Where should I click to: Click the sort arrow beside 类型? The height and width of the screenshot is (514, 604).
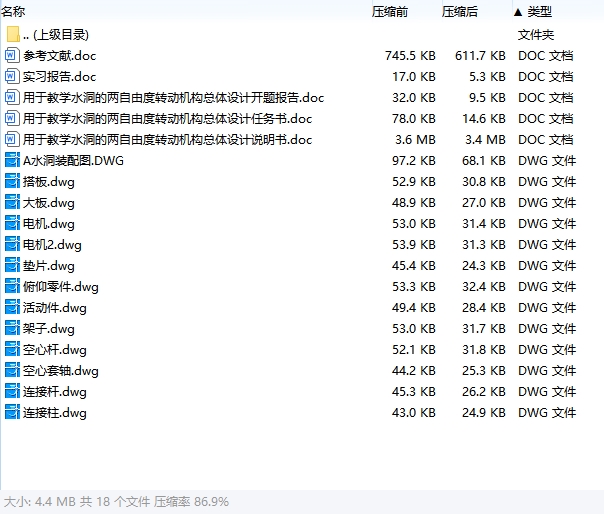click(518, 12)
